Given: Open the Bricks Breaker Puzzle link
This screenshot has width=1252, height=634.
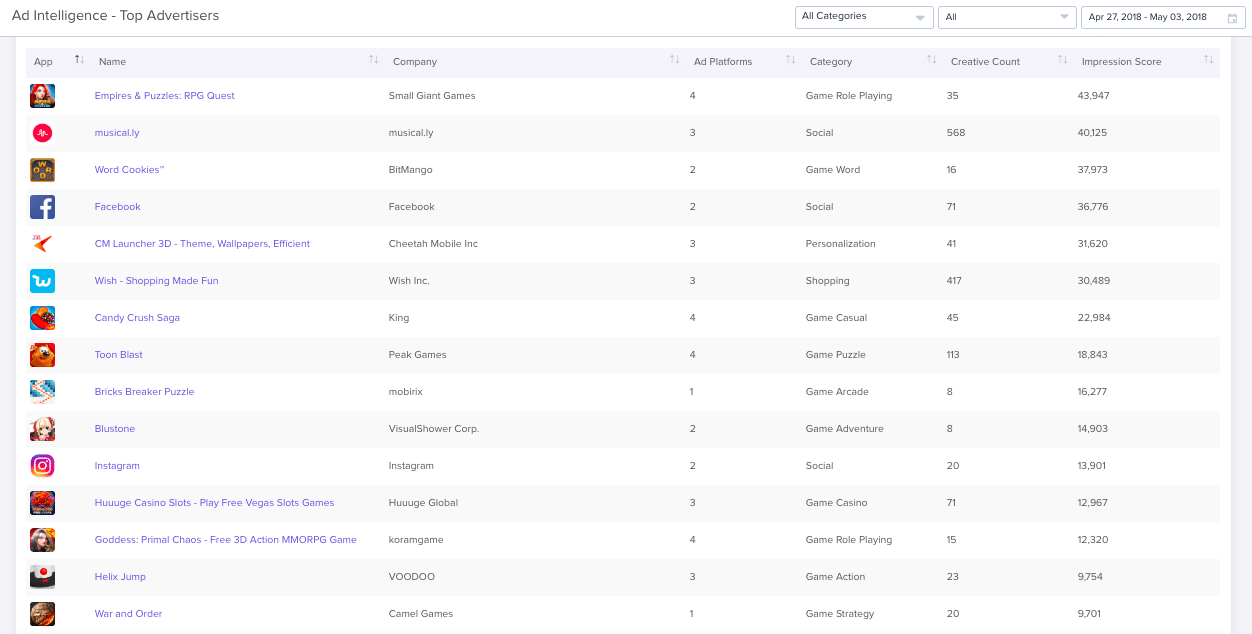Looking at the screenshot, I should (144, 392).
